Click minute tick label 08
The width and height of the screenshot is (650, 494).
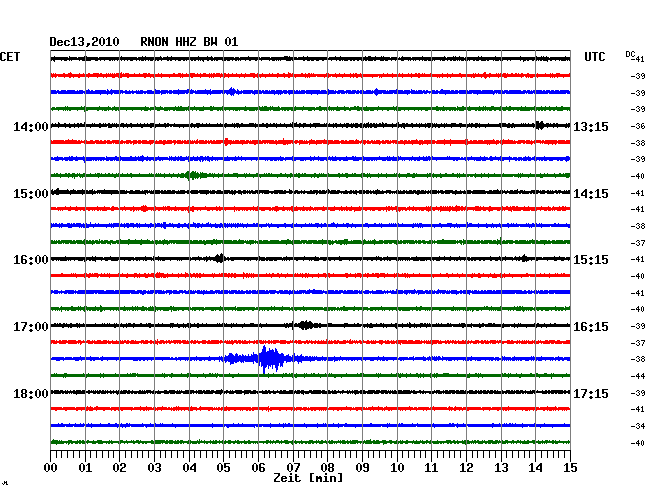point(327,468)
